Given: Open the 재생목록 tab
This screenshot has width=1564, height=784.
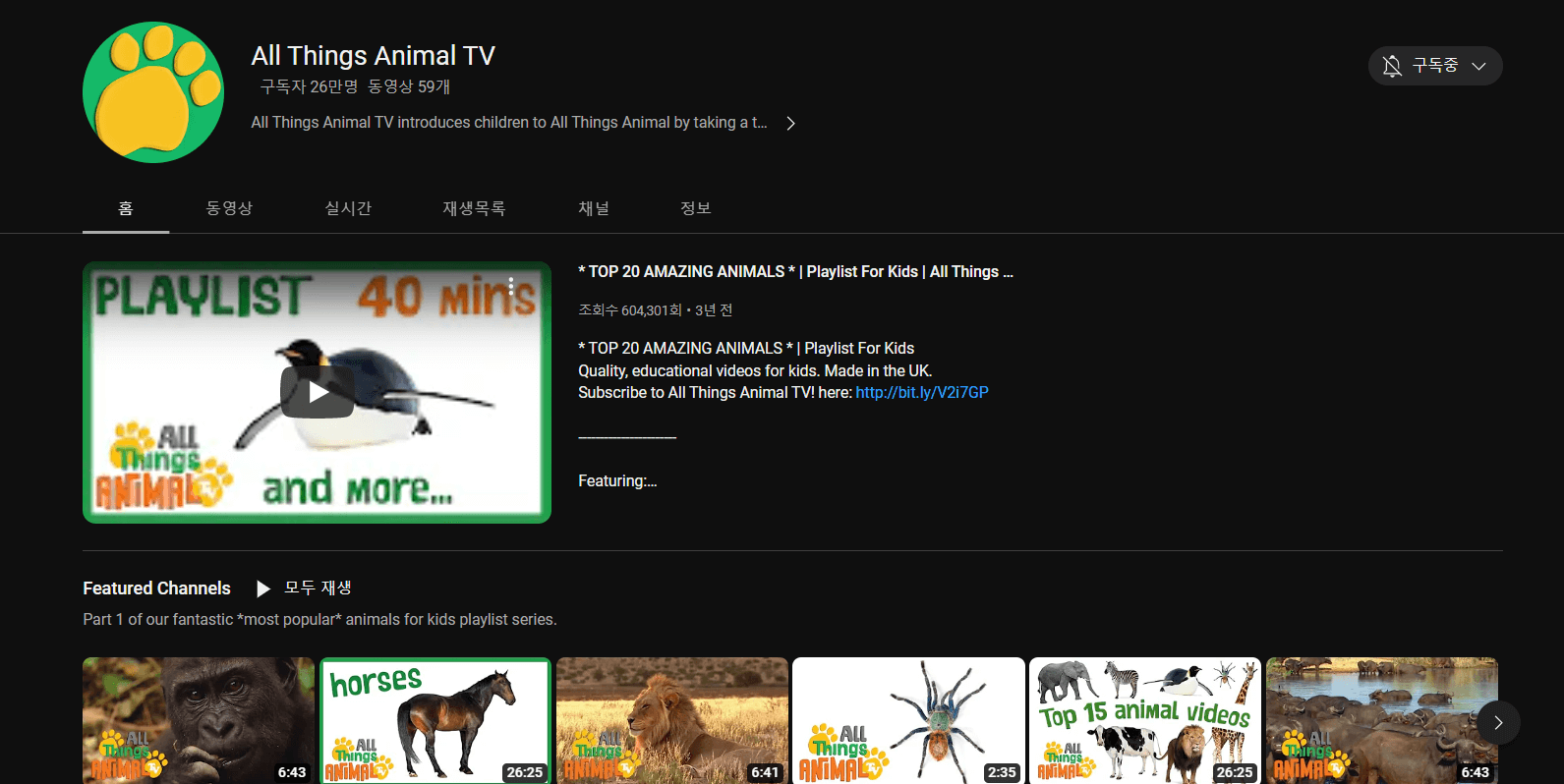Looking at the screenshot, I should [474, 208].
